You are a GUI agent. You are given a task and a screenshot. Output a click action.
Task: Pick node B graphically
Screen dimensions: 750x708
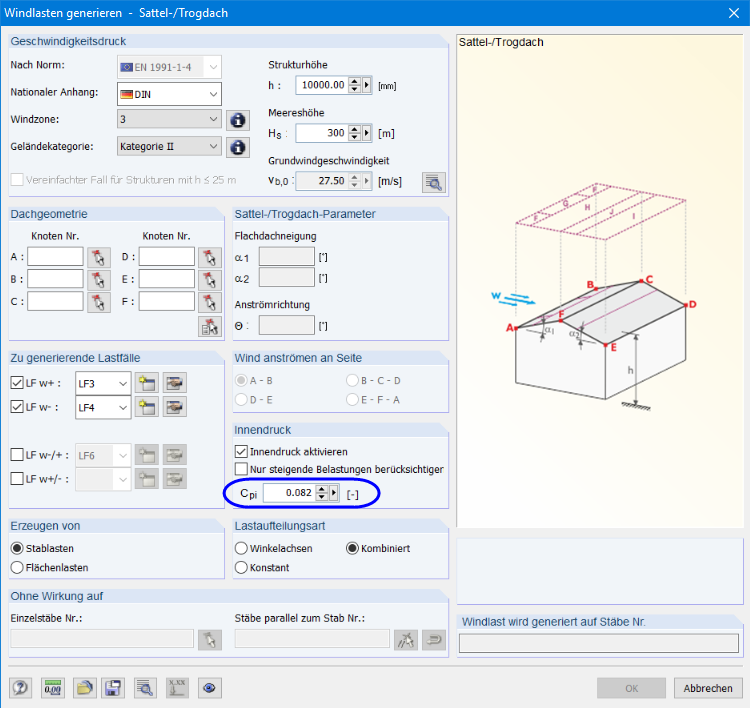(99, 280)
